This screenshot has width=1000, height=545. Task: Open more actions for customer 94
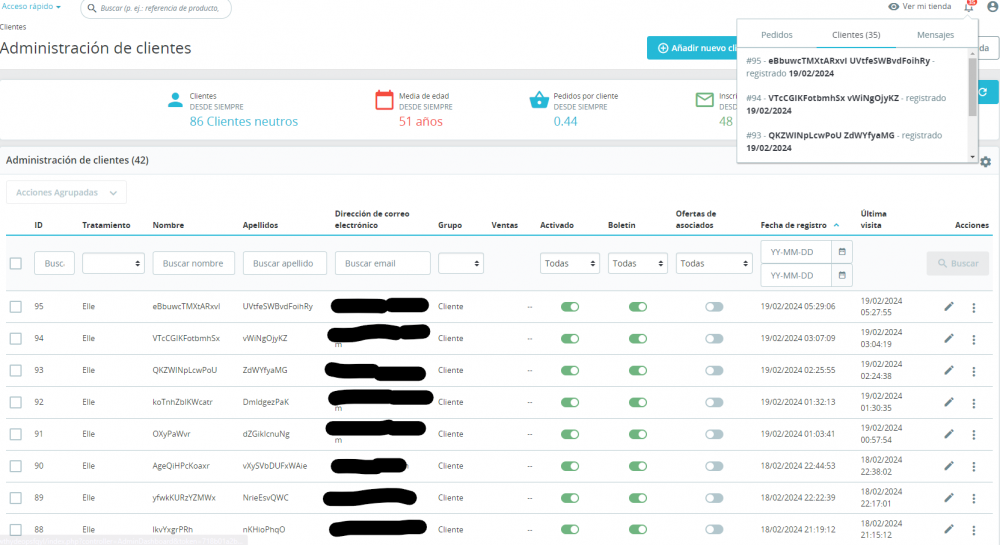974,340
